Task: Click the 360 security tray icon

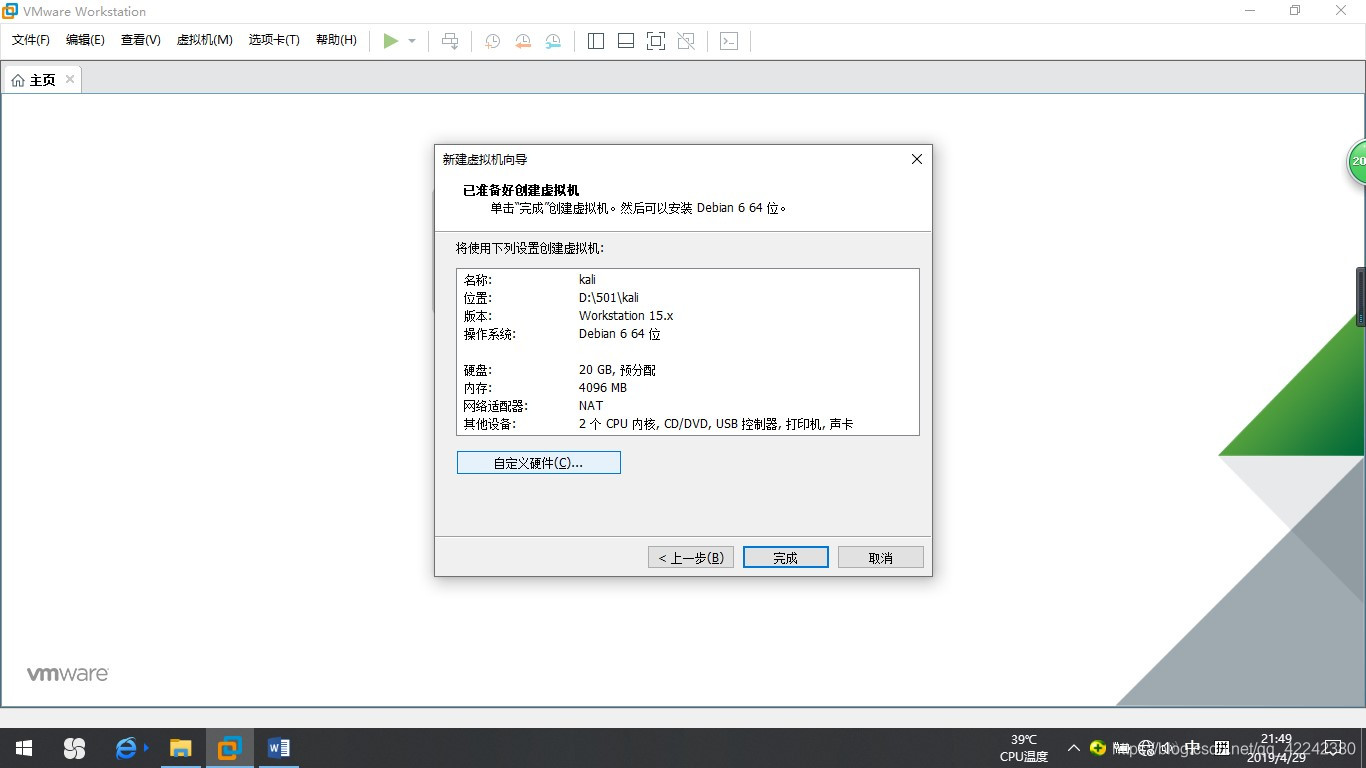Action: coord(1098,748)
